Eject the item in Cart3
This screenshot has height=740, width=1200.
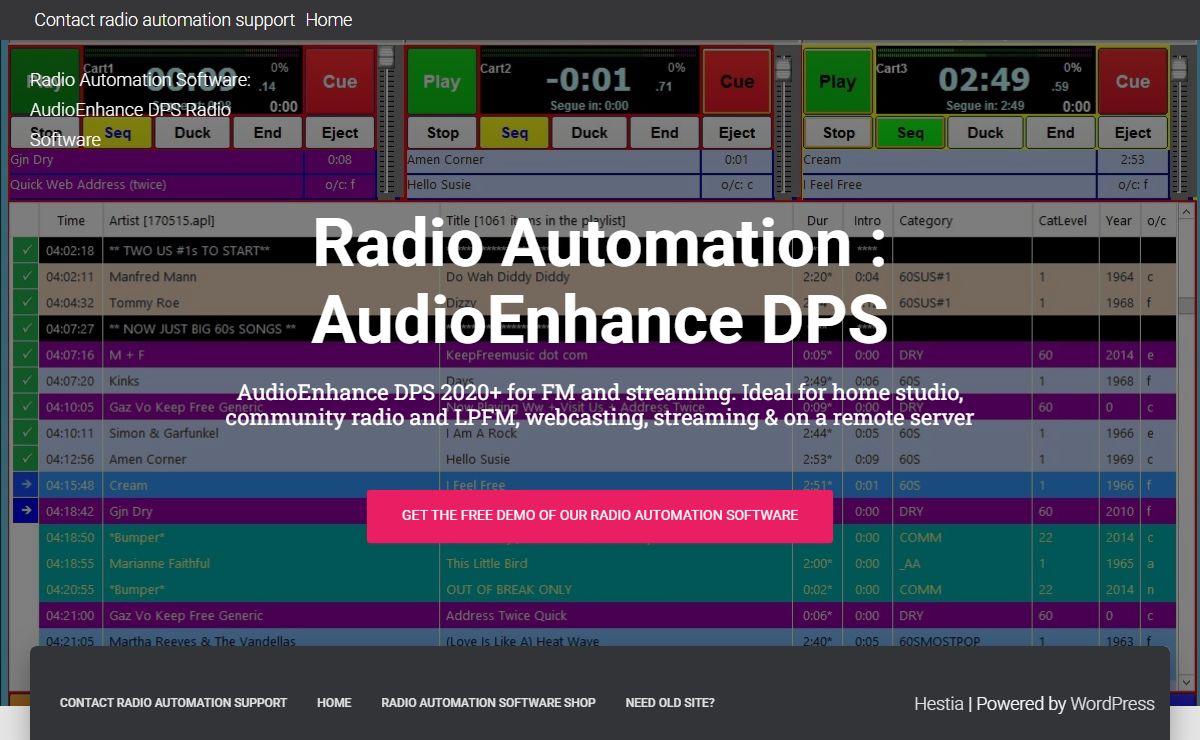click(1133, 132)
